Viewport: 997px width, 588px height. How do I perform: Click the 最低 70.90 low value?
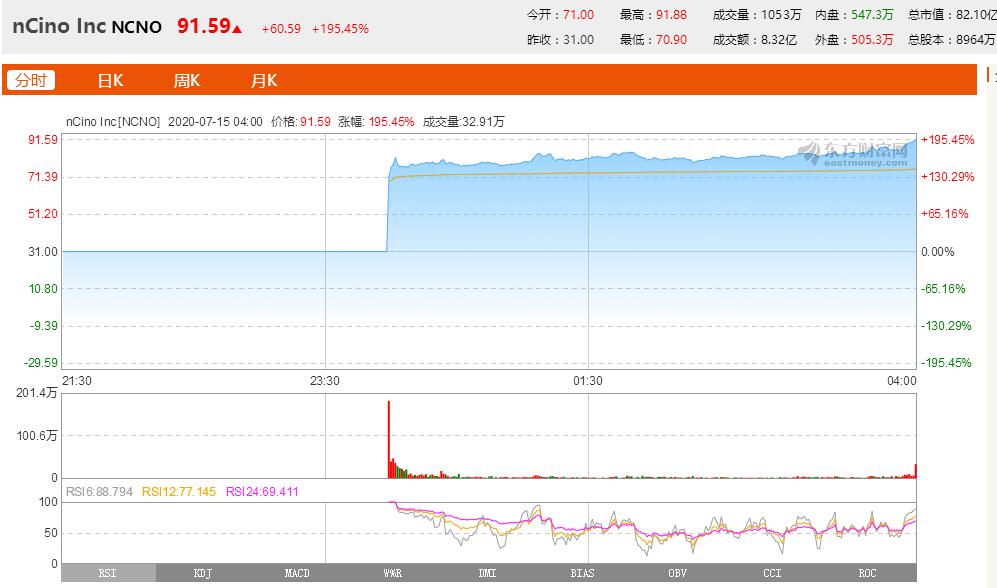pos(671,39)
